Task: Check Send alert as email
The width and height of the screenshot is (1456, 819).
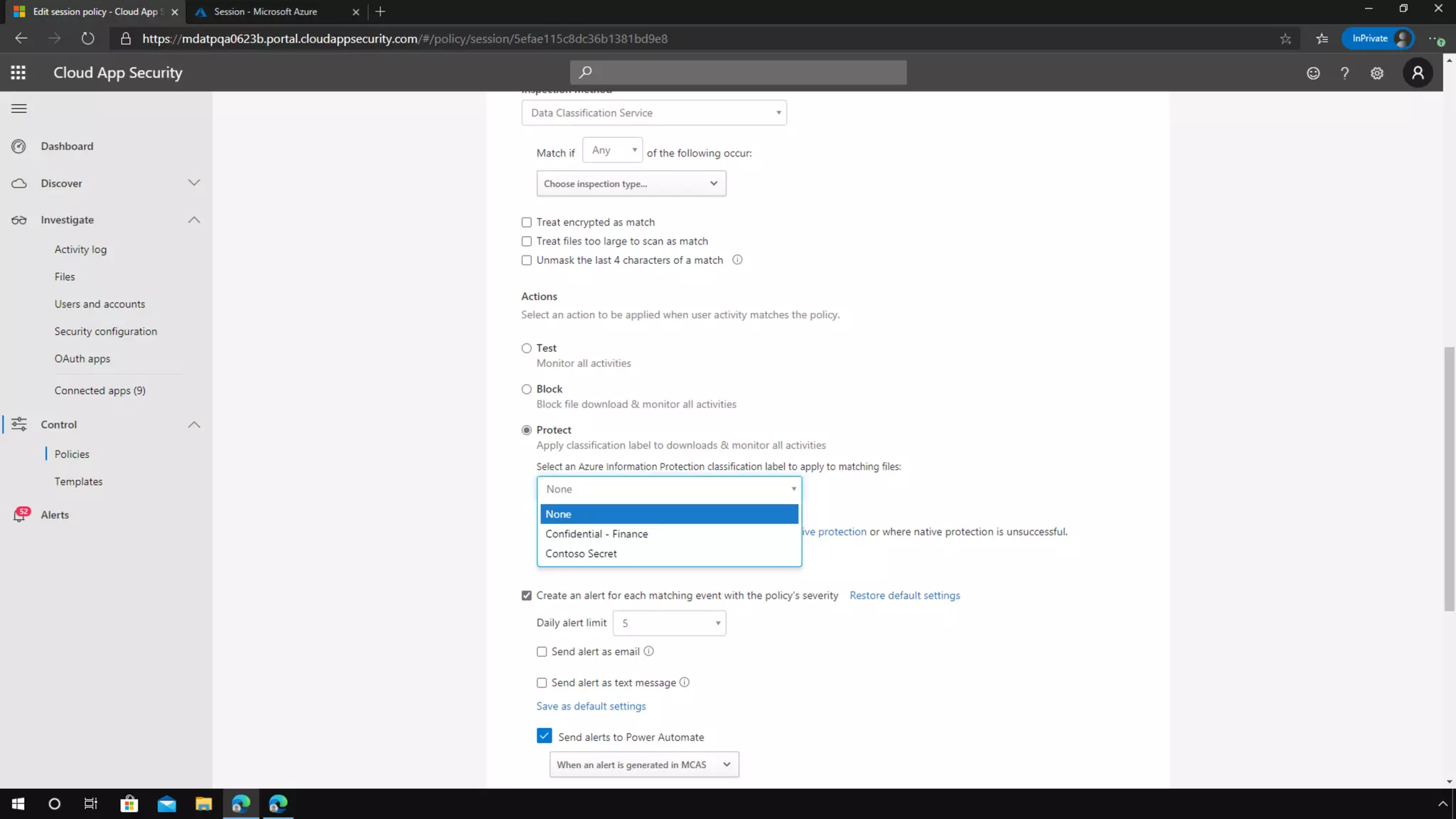Action: coord(542,652)
